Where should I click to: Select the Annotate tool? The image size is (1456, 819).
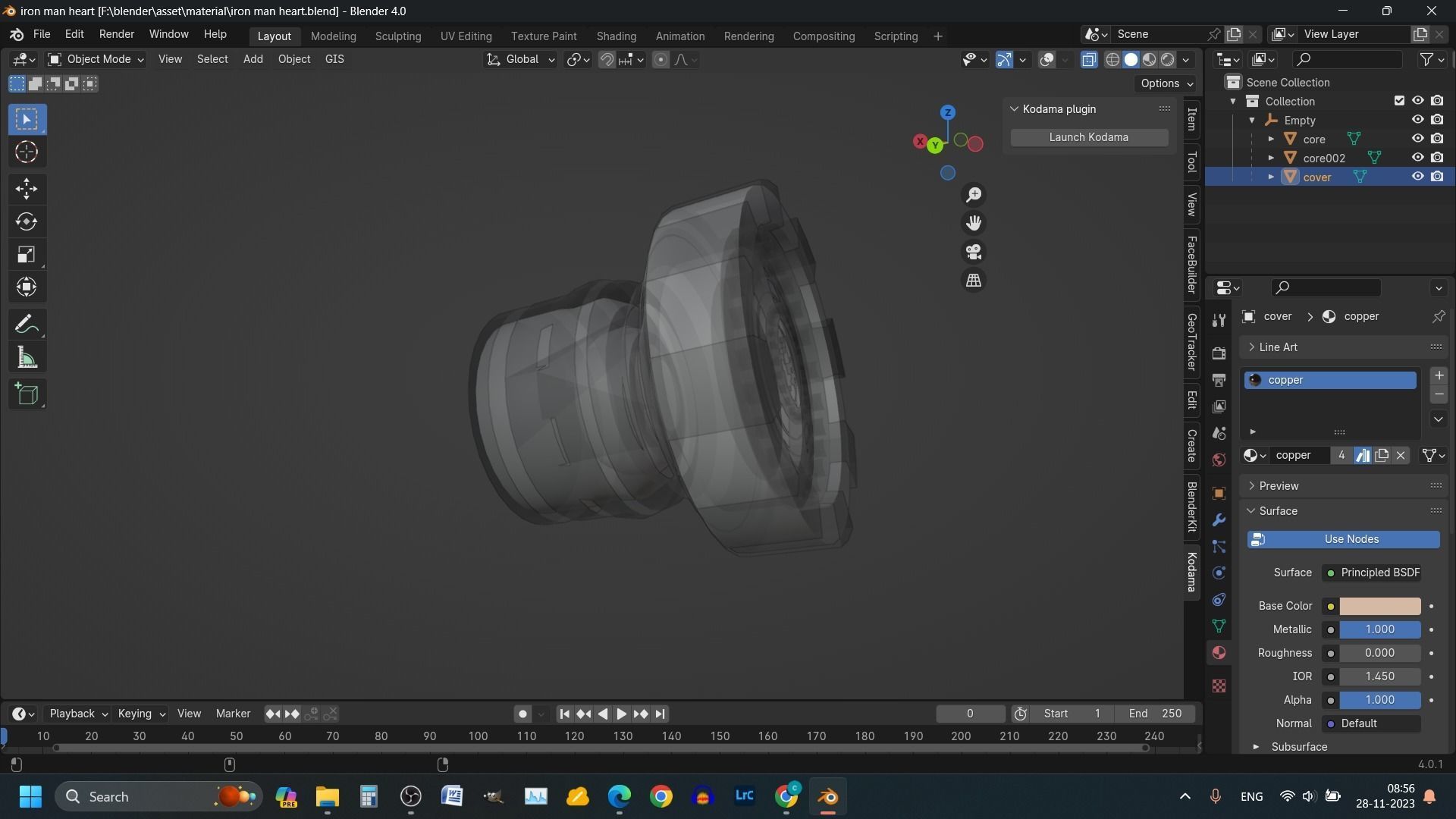coord(27,325)
